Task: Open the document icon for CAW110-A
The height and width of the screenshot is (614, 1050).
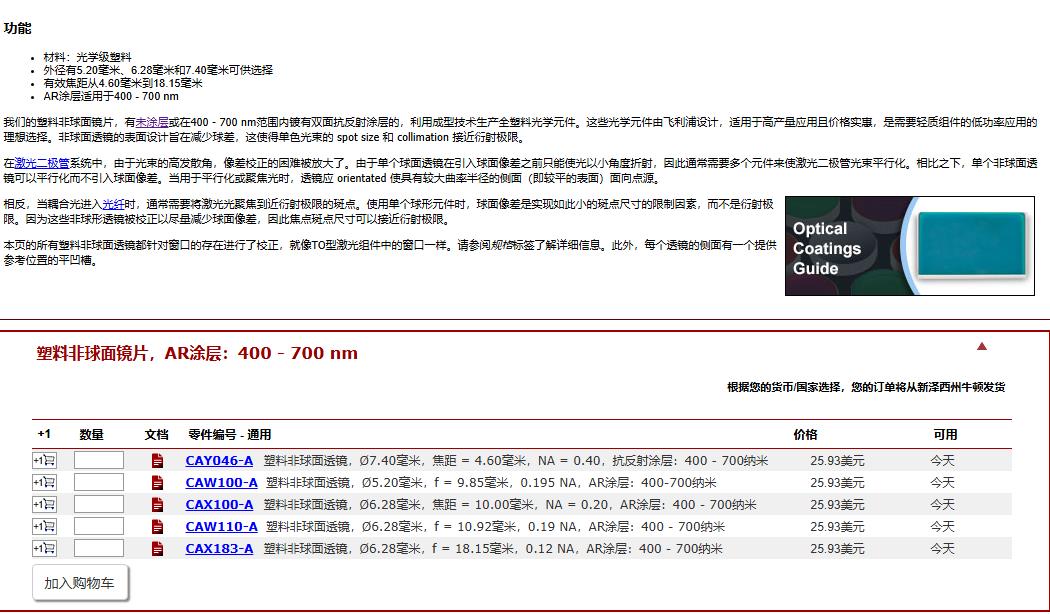Action: click(x=157, y=527)
